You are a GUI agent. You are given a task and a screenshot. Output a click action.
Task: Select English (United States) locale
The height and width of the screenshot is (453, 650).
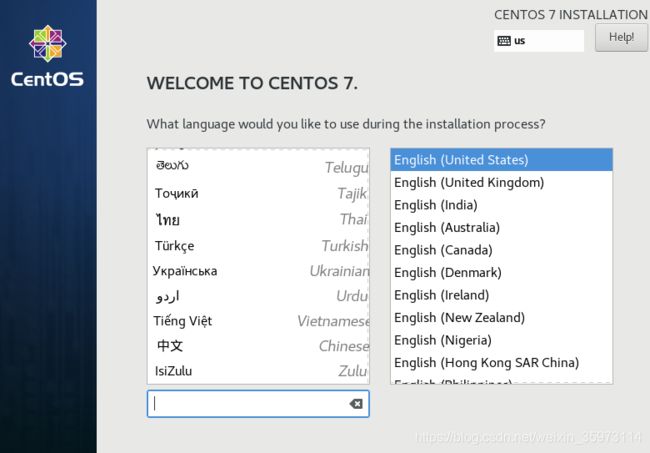tap(501, 160)
